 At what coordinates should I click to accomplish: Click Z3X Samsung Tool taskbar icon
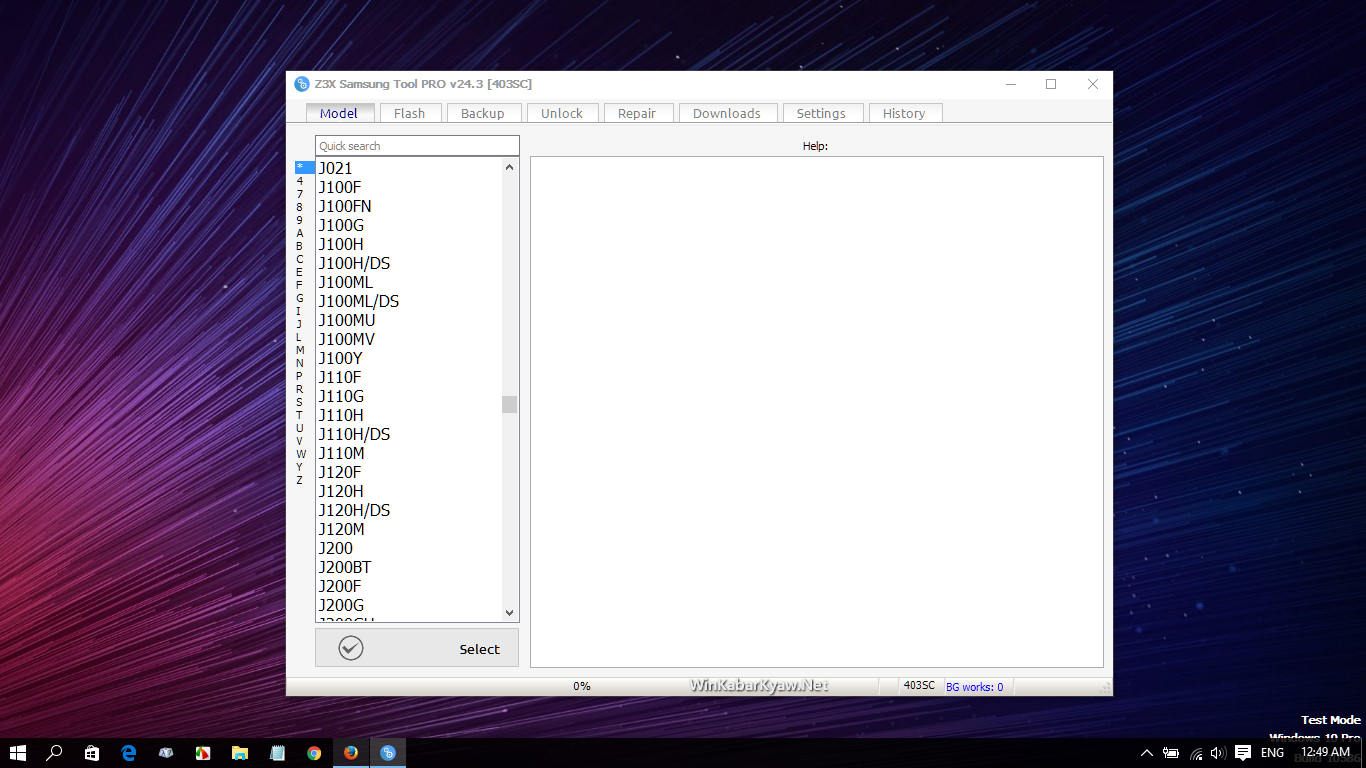pos(388,753)
